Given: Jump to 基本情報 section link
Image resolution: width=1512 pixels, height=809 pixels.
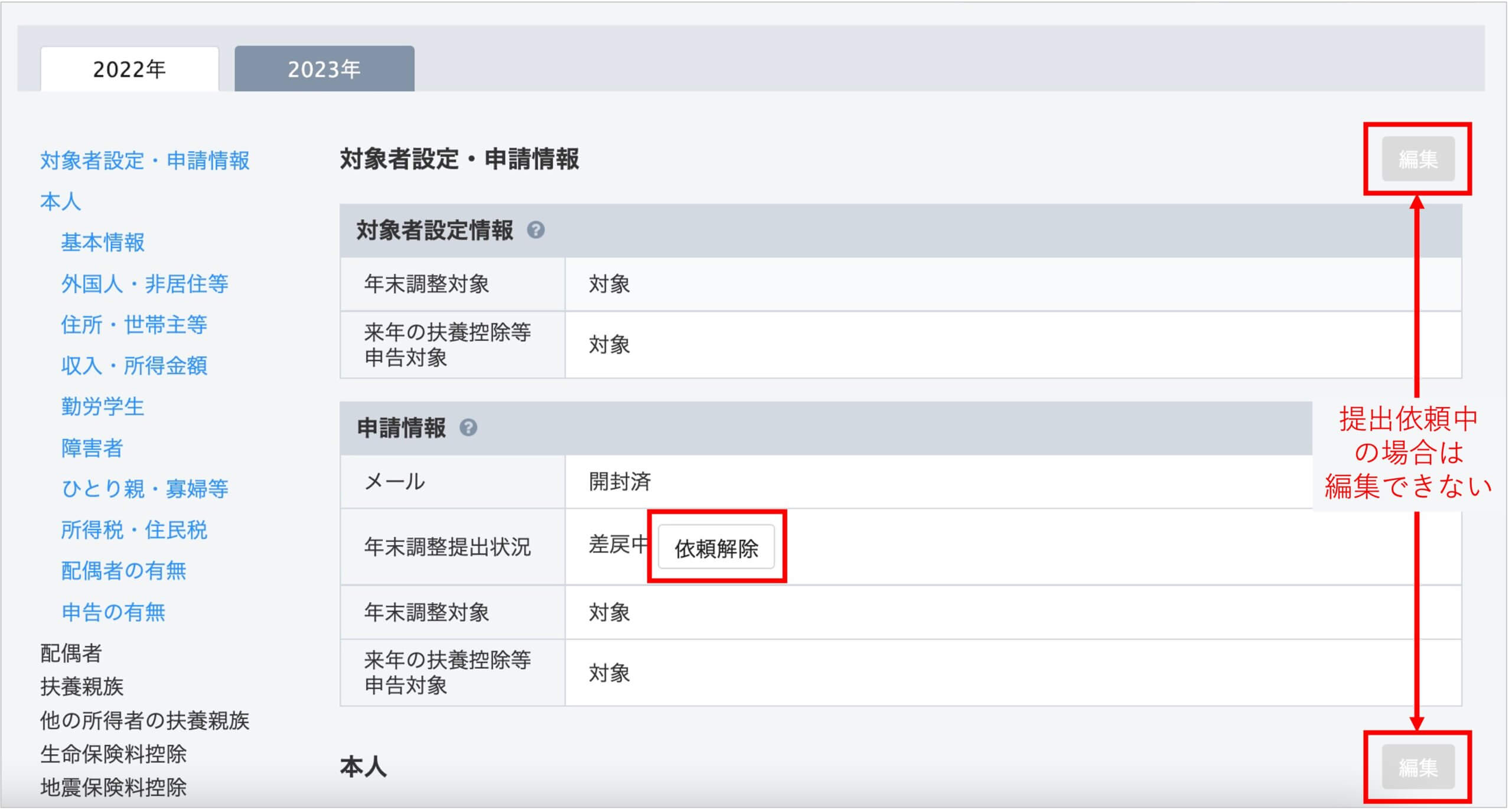Looking at the screenshot, I should [103, 242].
